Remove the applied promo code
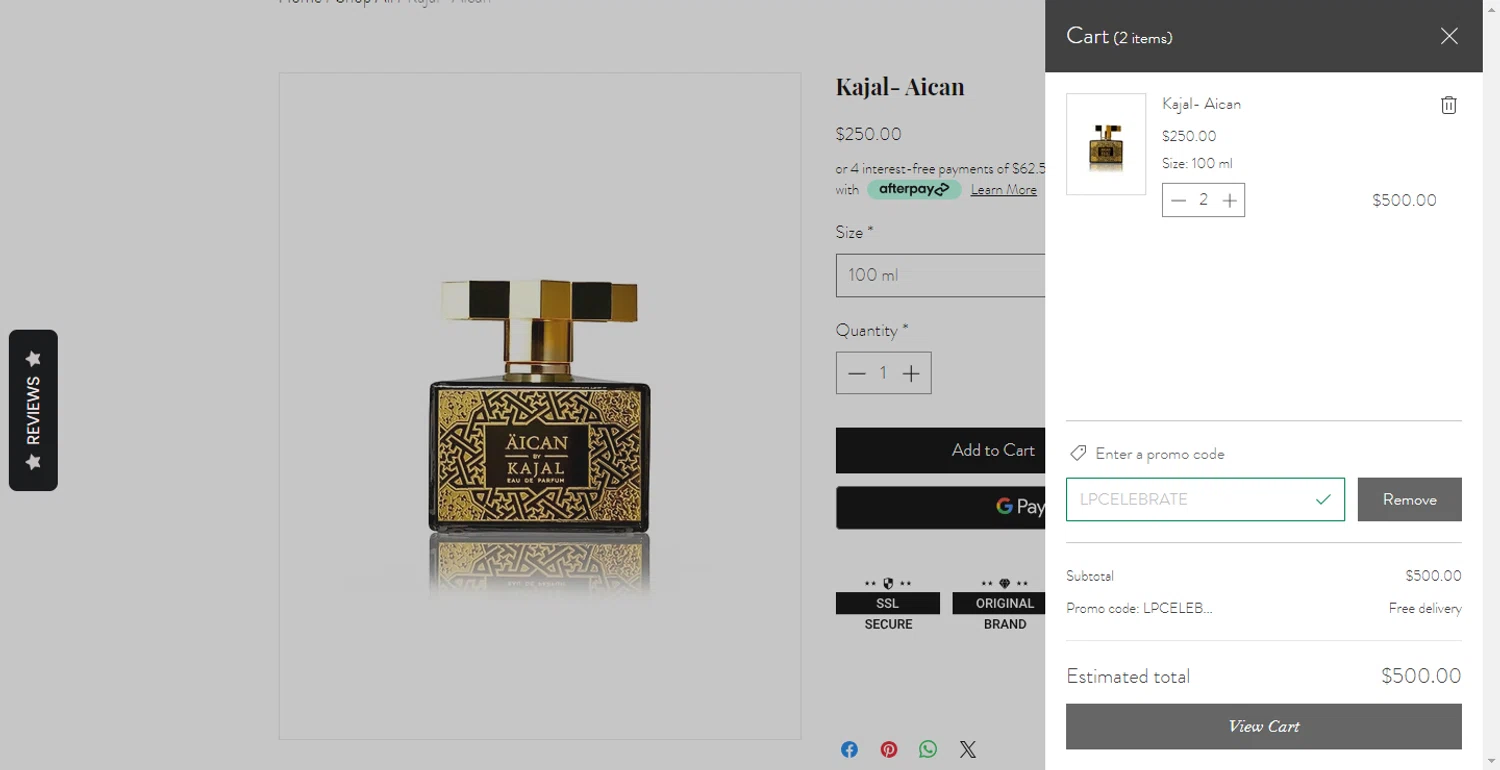This screenshot has width=1500, height=770. coord(1409,500)
